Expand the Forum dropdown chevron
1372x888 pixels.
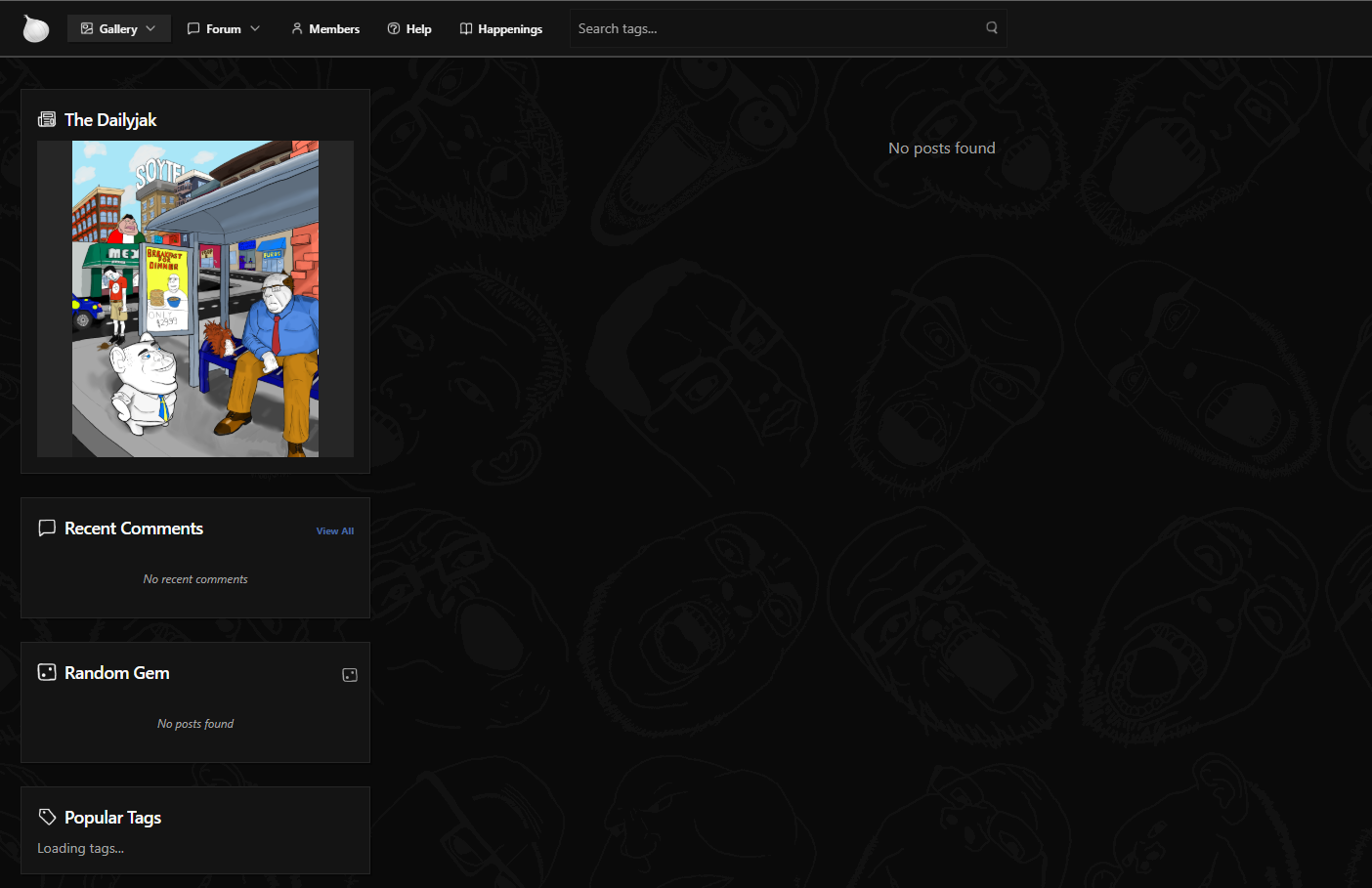(255, 29)
